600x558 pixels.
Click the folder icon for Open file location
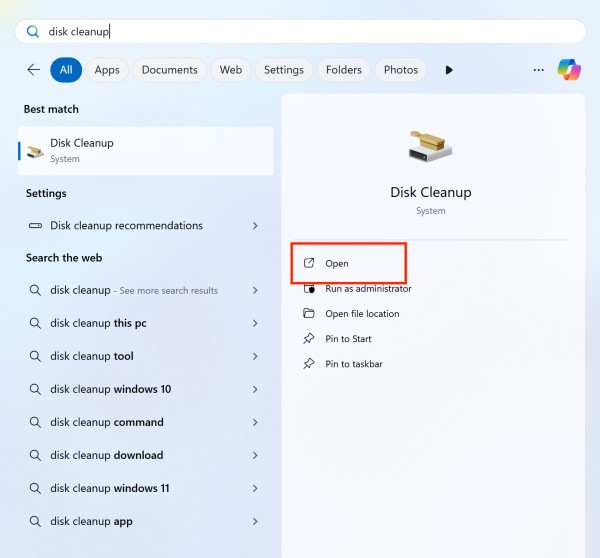click(309, 313)
